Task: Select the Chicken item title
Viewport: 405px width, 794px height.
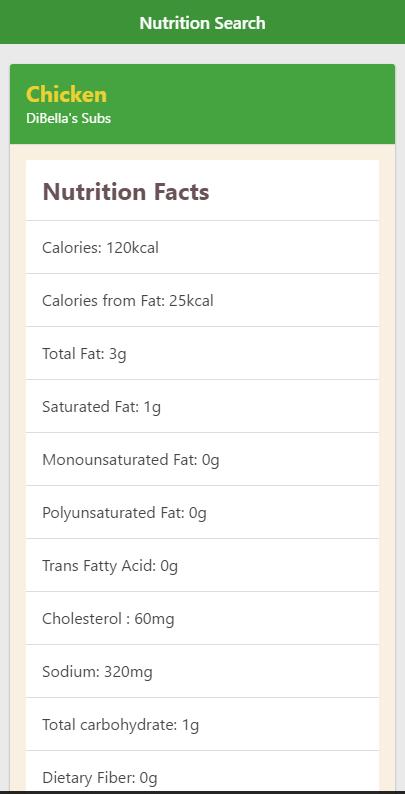Action: (66, 95)
